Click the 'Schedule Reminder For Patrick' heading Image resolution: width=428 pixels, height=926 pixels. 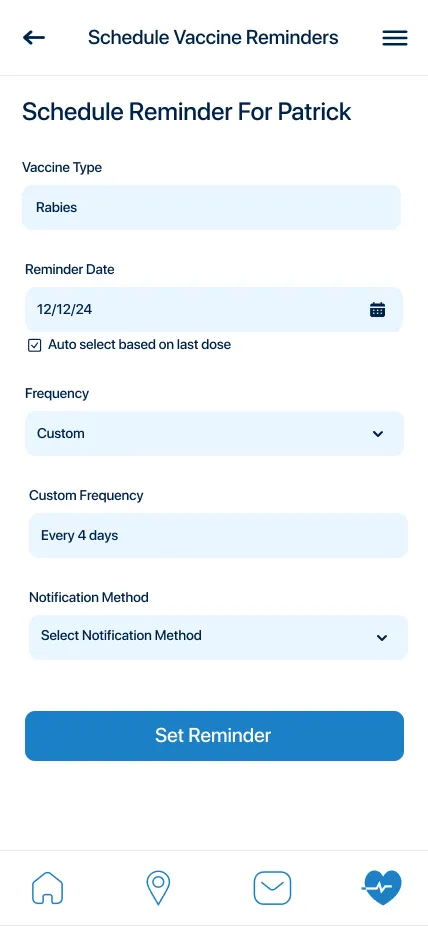[x=187, y=112]
